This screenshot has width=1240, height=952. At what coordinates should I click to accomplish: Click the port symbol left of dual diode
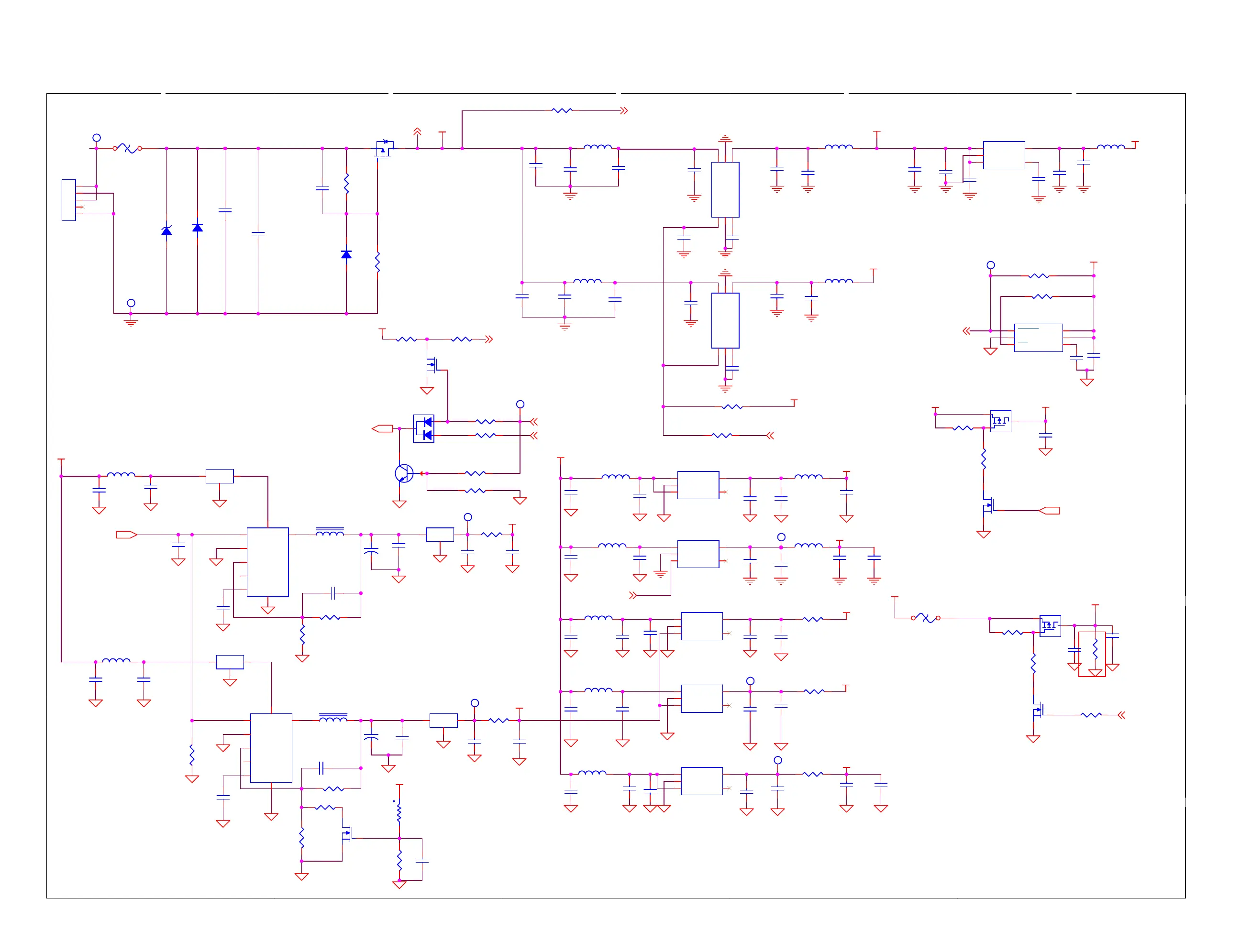[382, 428]
